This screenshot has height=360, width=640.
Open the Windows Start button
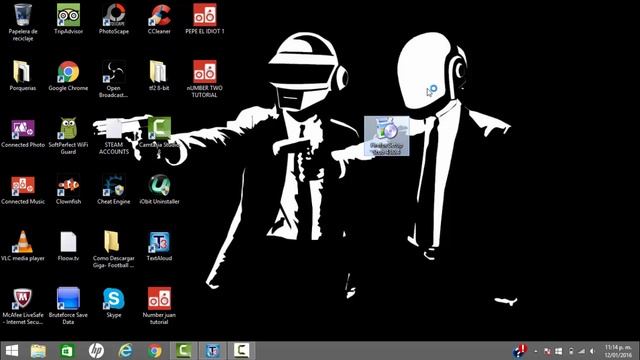point(12,351)
